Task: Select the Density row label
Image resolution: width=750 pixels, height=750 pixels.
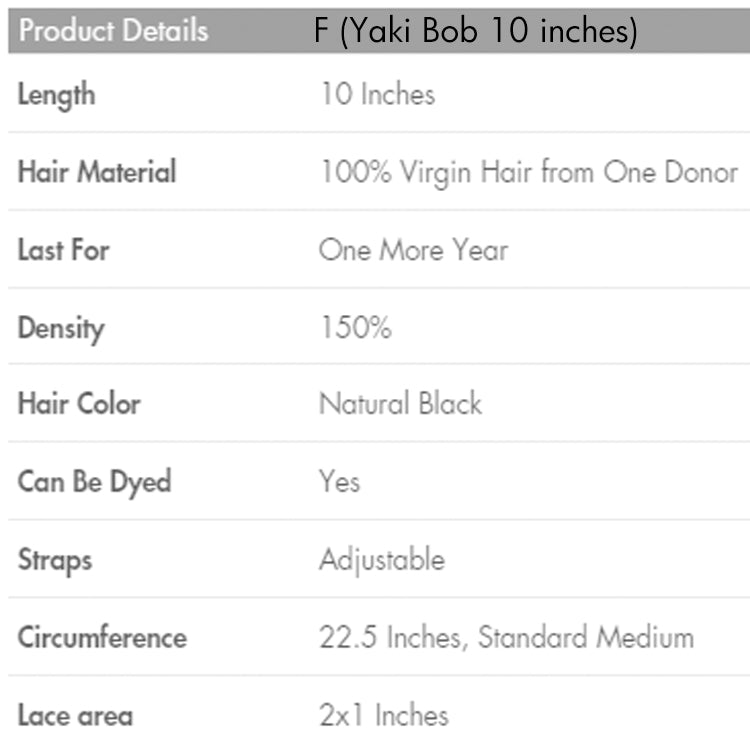Action: [61, 328]
